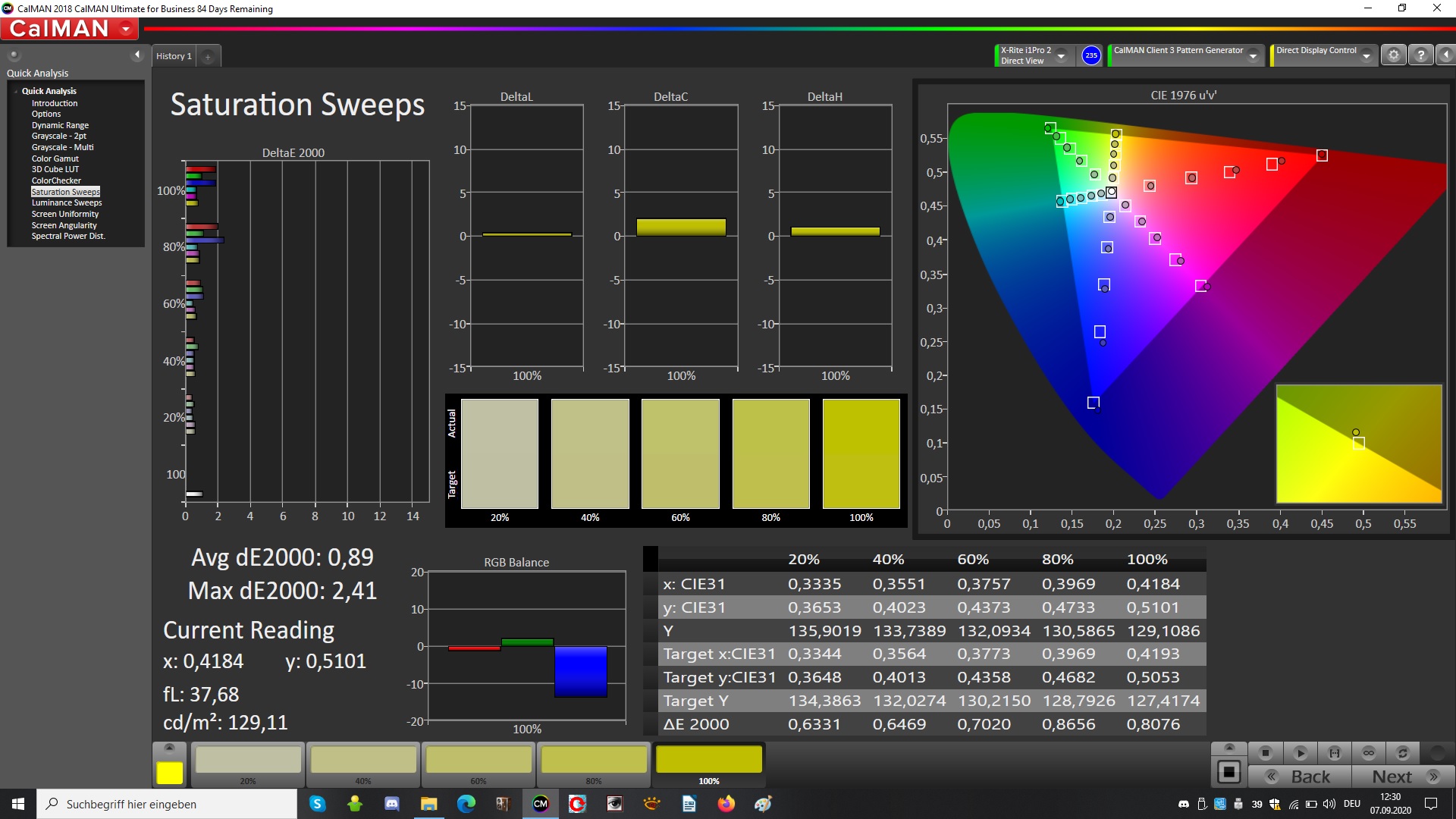Toggle the auto-advance refresh button
This screenshot has height=819, width=1456.
coord(1402,753)
